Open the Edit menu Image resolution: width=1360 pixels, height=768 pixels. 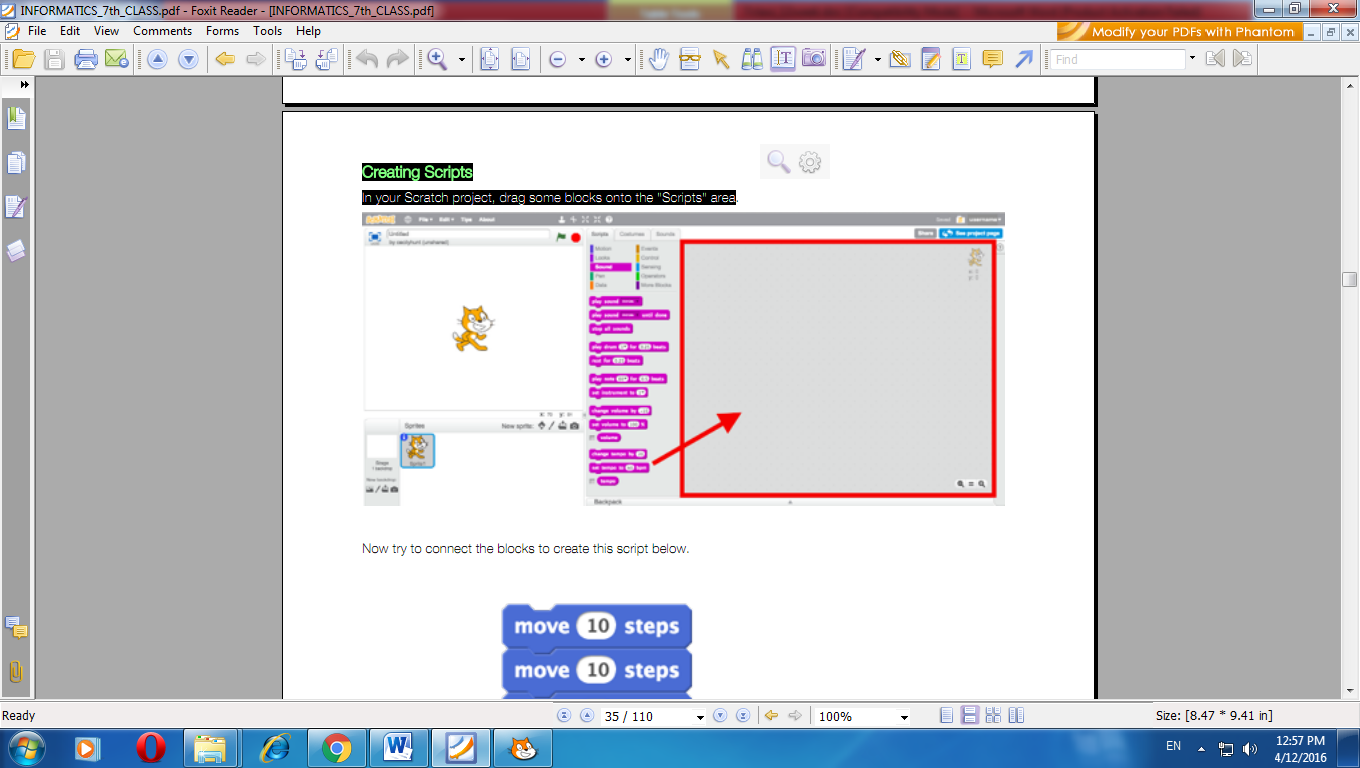click(70, 31)
